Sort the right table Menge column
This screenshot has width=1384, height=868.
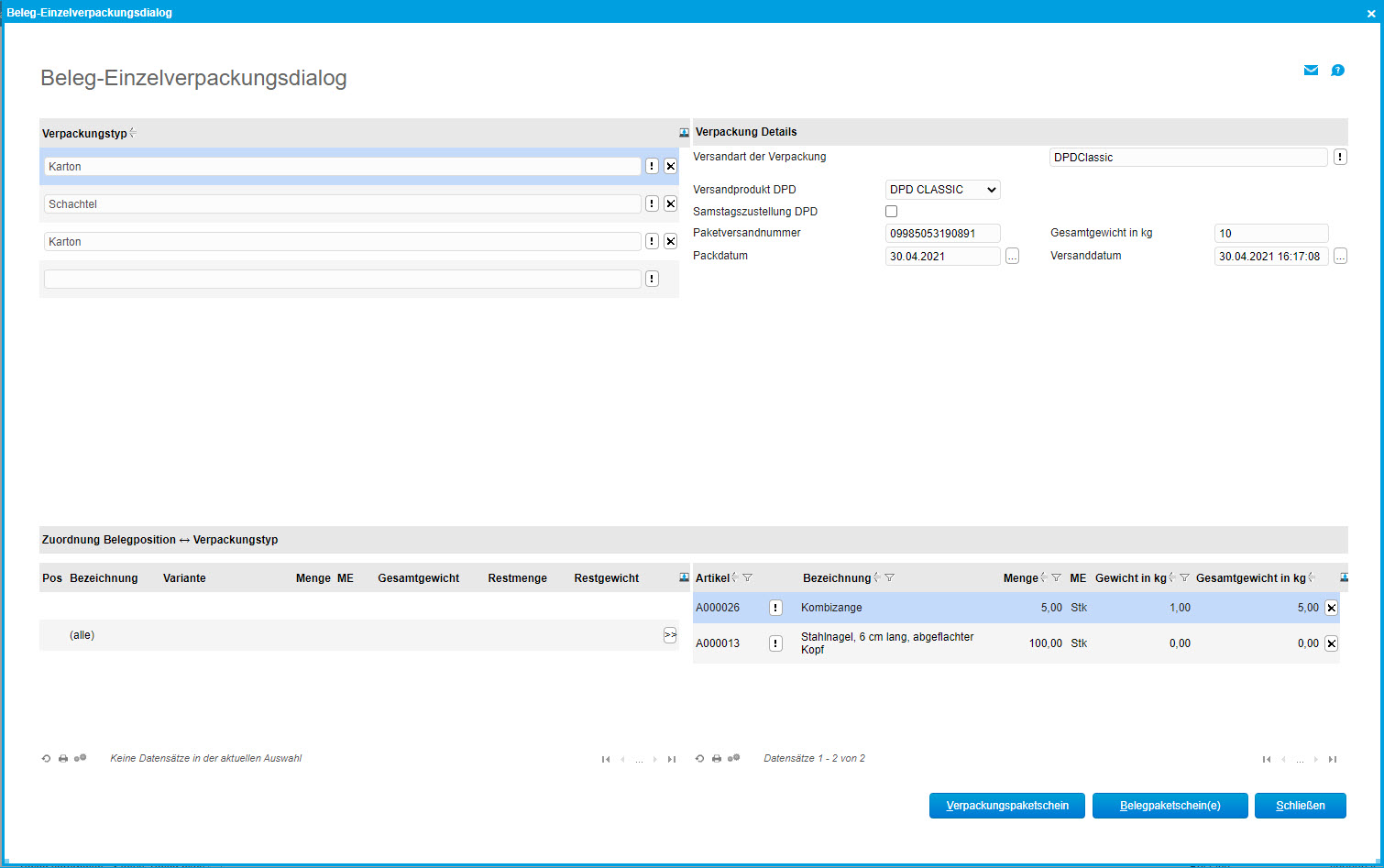[x=1044, y=577]
